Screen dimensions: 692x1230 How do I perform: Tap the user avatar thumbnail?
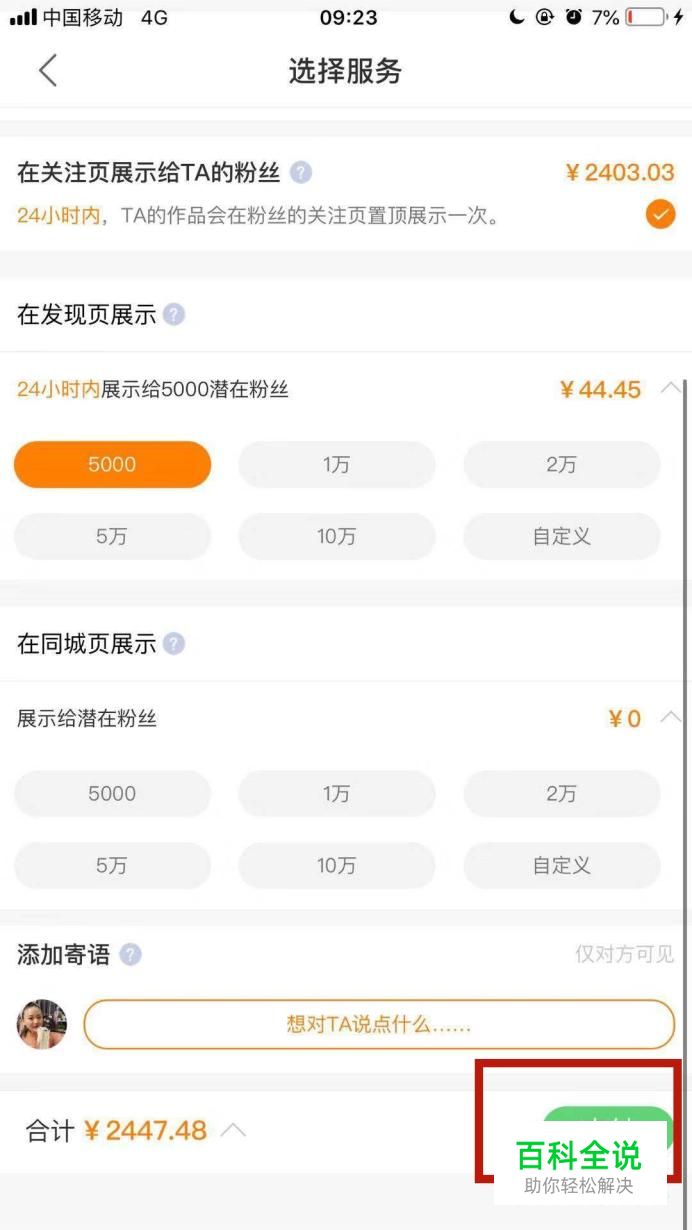(x=42, y=1024)
